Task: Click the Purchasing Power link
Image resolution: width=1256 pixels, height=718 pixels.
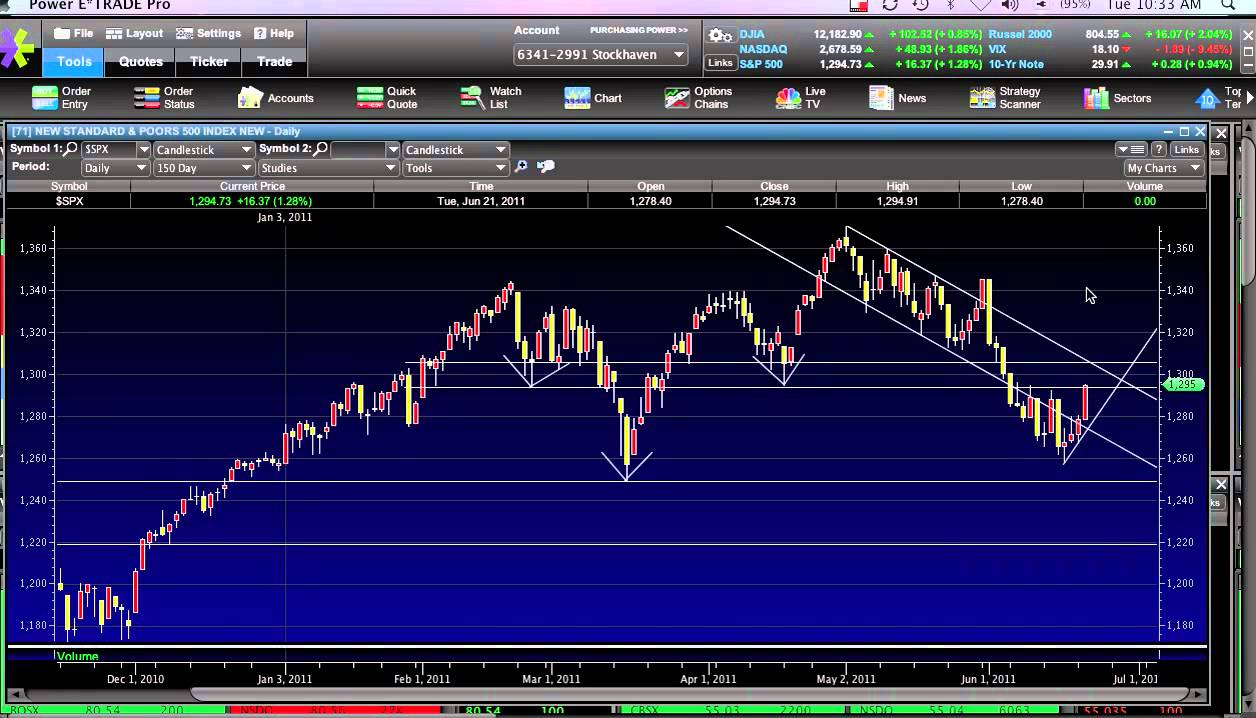Action: 638,31
